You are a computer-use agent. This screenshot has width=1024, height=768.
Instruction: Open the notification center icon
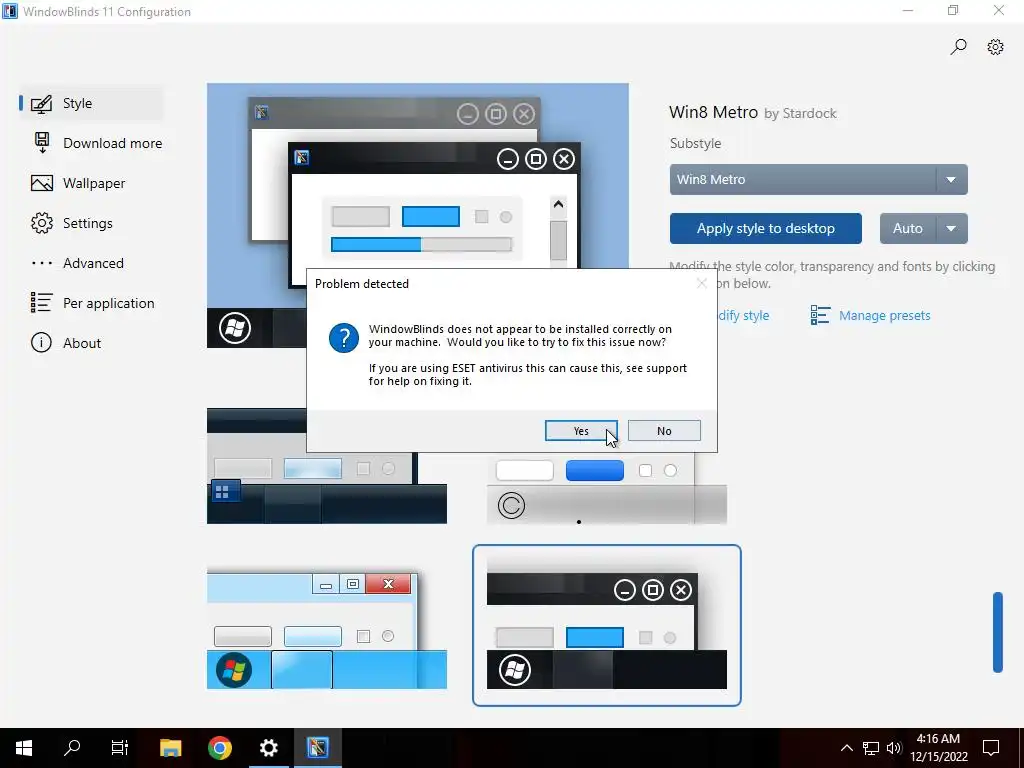point(991,748)
